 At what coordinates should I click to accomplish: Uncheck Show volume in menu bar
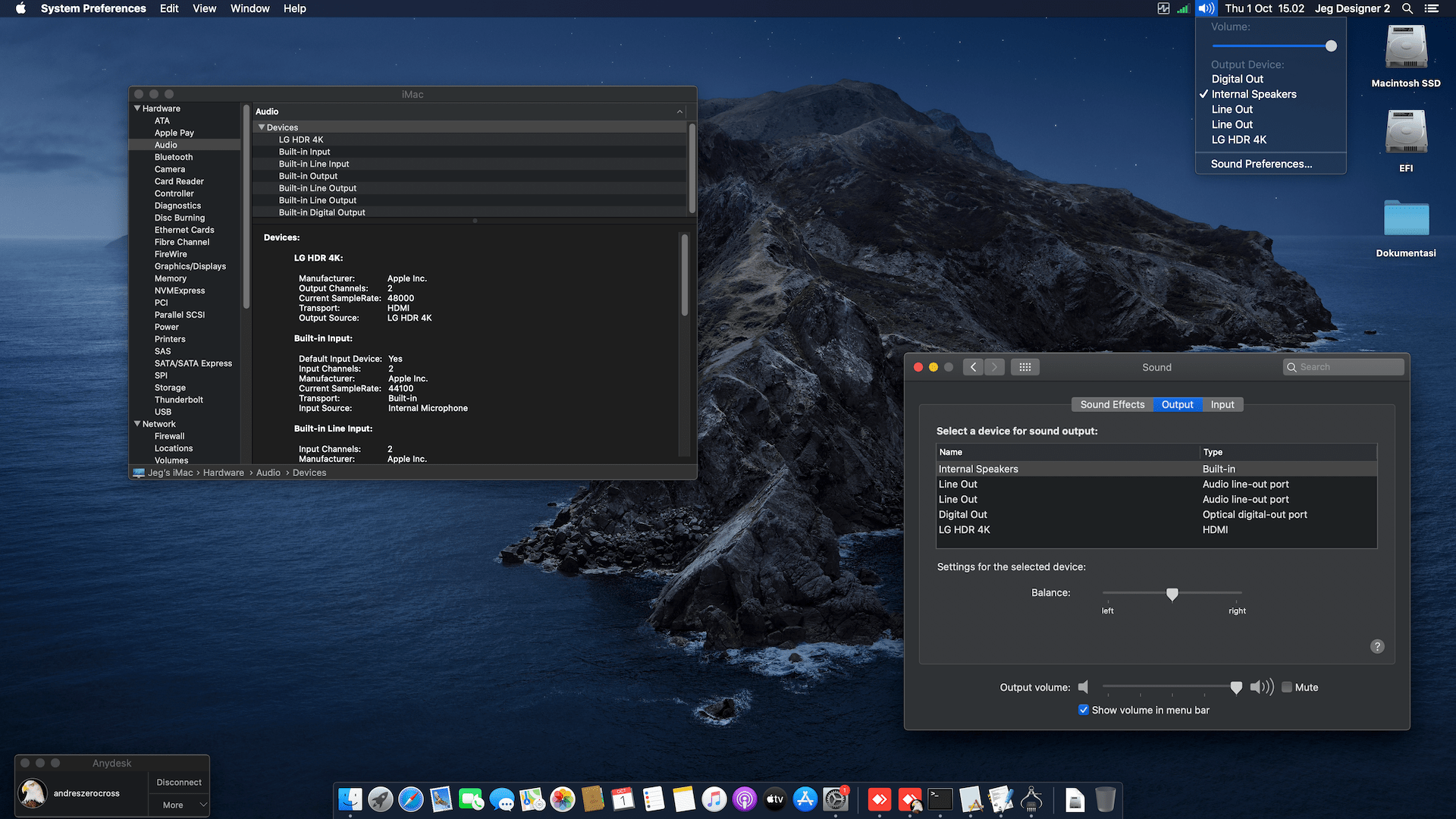tap(1084, 710)
